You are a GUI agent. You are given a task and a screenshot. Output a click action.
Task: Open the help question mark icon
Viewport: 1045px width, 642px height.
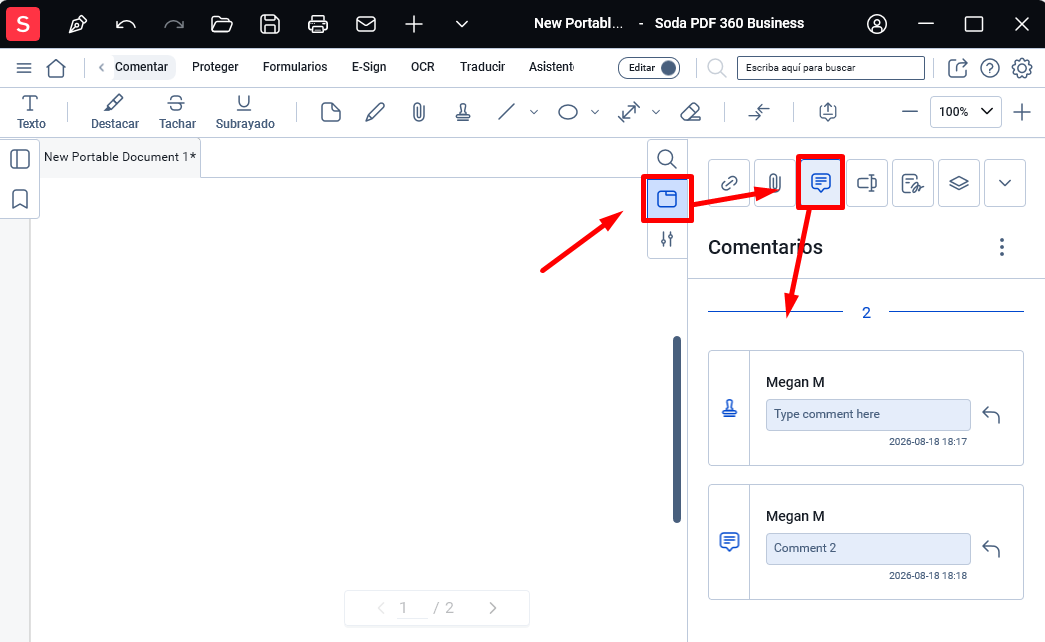(990, 68)
